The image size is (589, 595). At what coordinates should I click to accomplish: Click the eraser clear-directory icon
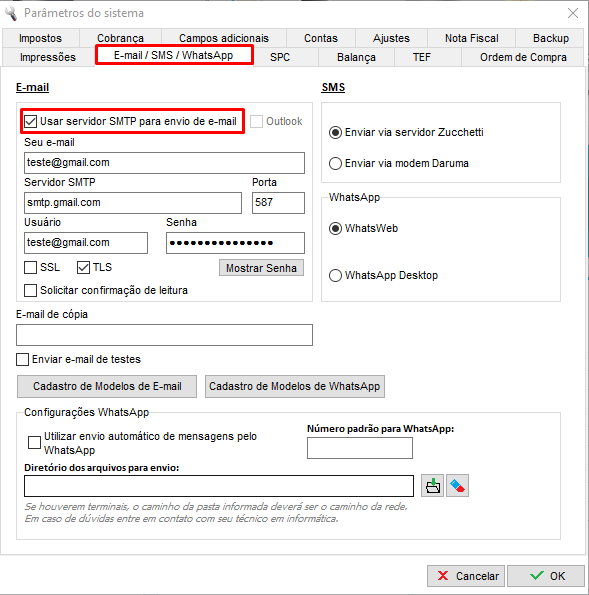coord(457,486)
